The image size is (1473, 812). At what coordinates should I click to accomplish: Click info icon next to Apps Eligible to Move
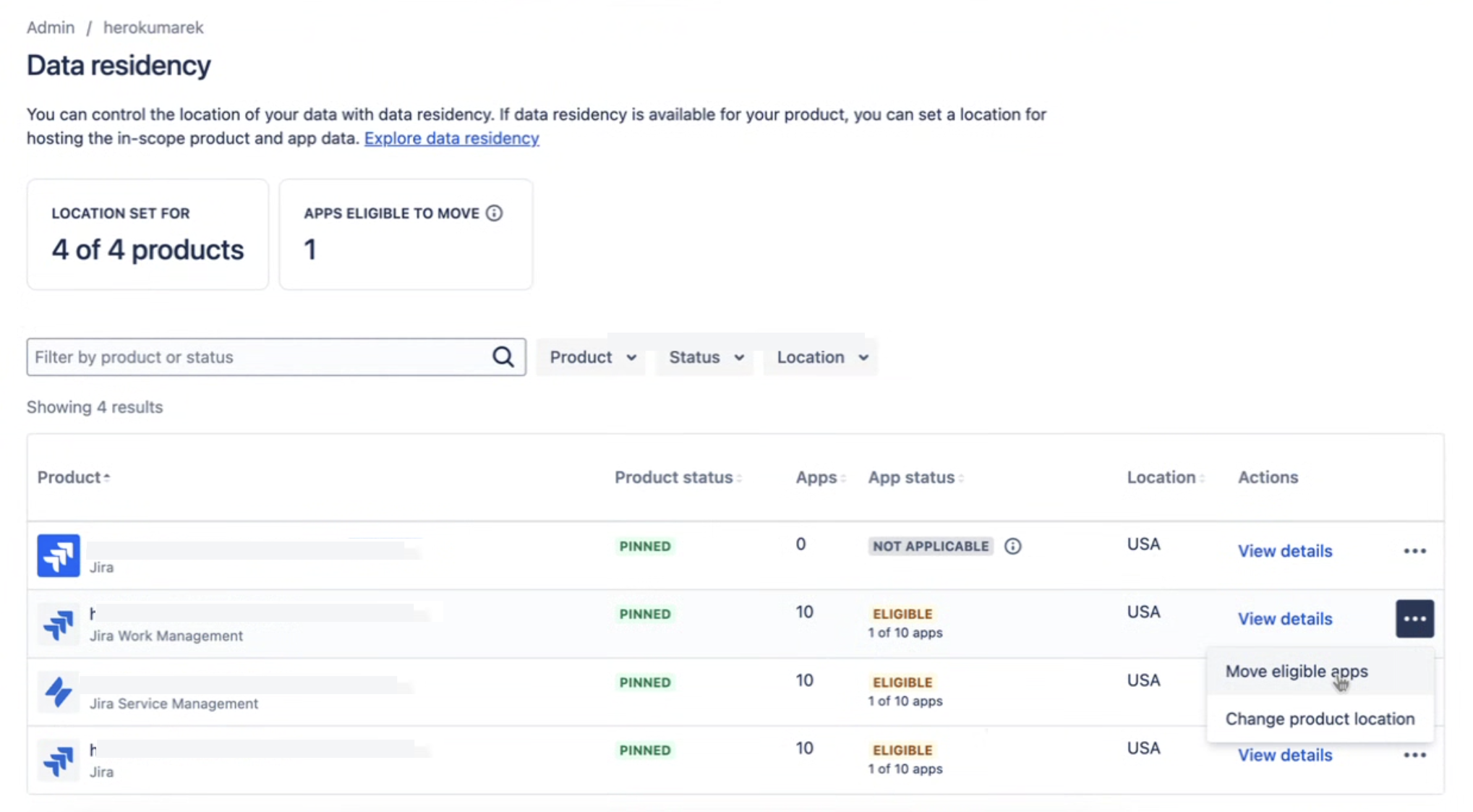click(494, 213)
